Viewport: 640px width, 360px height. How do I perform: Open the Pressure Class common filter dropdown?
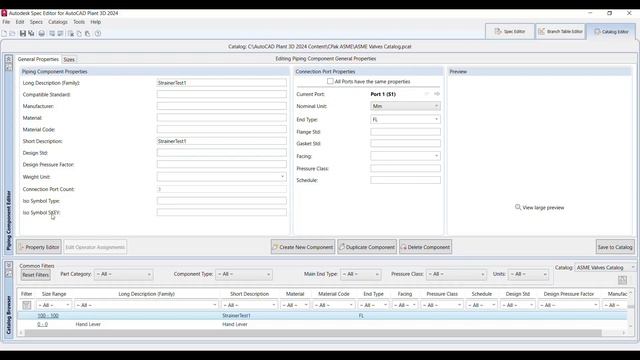[x=456, y=274]
